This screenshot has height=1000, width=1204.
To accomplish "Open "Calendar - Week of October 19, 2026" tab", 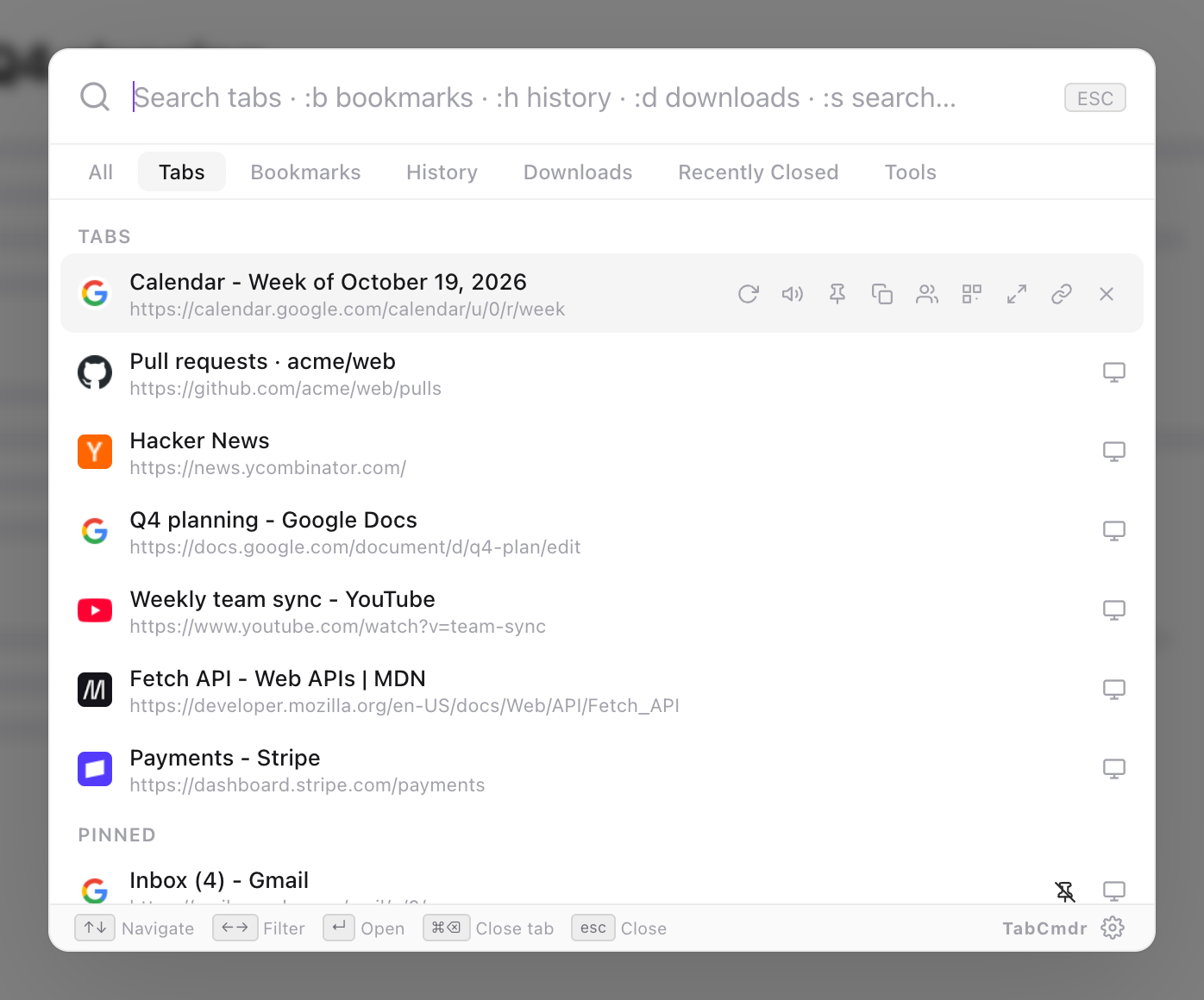I will point(602,293).
